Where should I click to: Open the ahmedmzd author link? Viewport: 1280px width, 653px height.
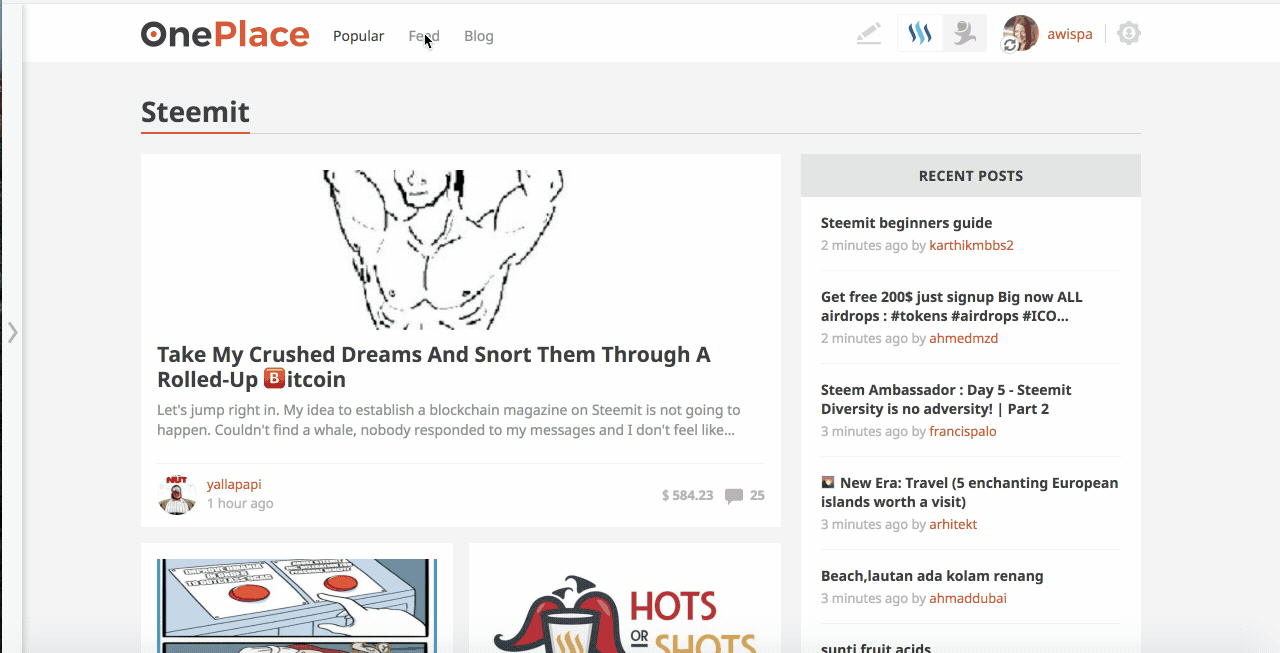point(964,338)
